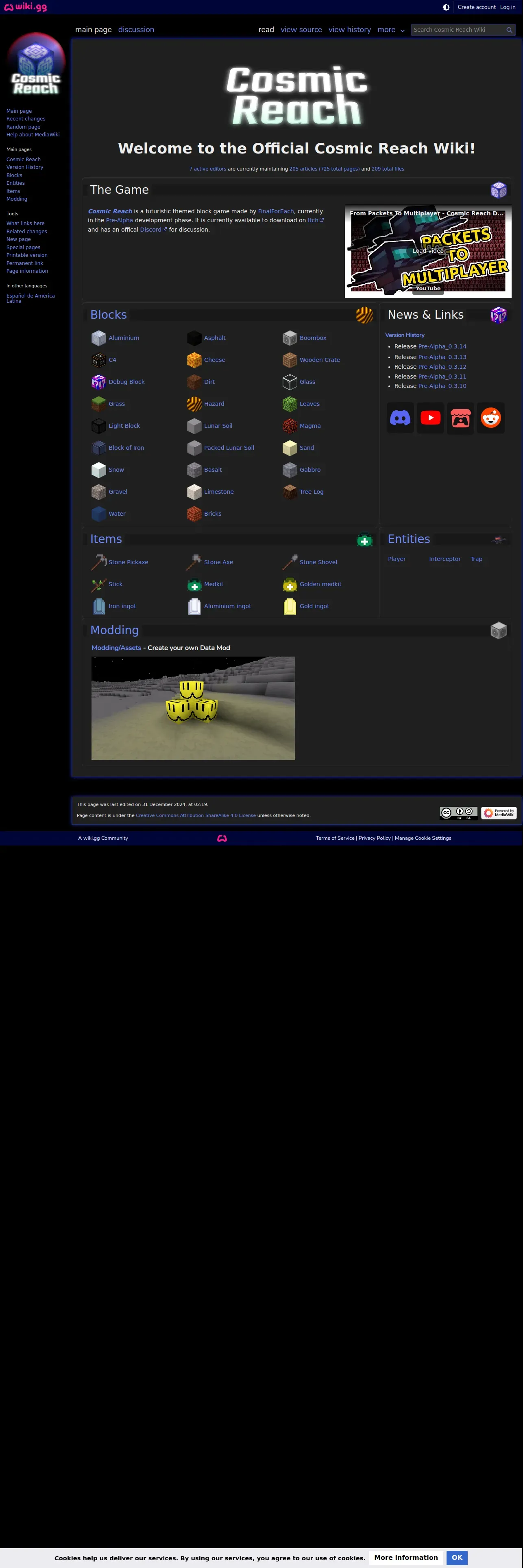Click into the Search Cosmic Reach Wiki field
The width and height of the screenshot is (523, 1568).
458,30
